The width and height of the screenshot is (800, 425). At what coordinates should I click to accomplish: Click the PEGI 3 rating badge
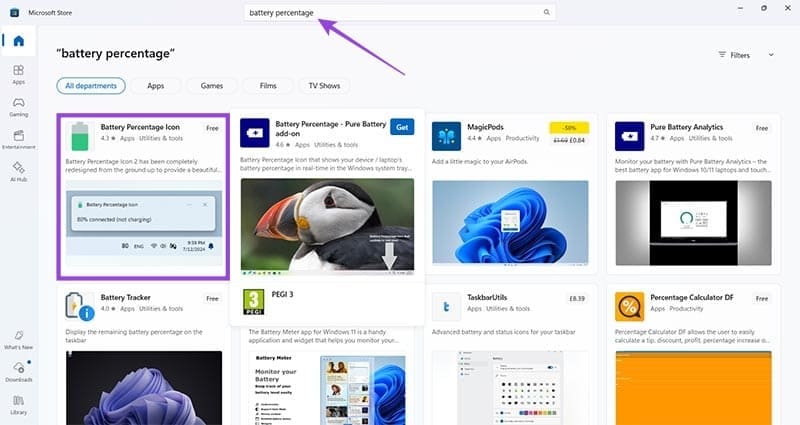click(254, 302)
